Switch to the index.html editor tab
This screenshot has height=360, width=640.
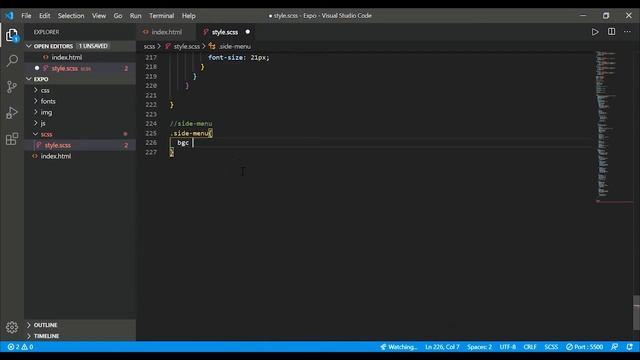(167, 32)
